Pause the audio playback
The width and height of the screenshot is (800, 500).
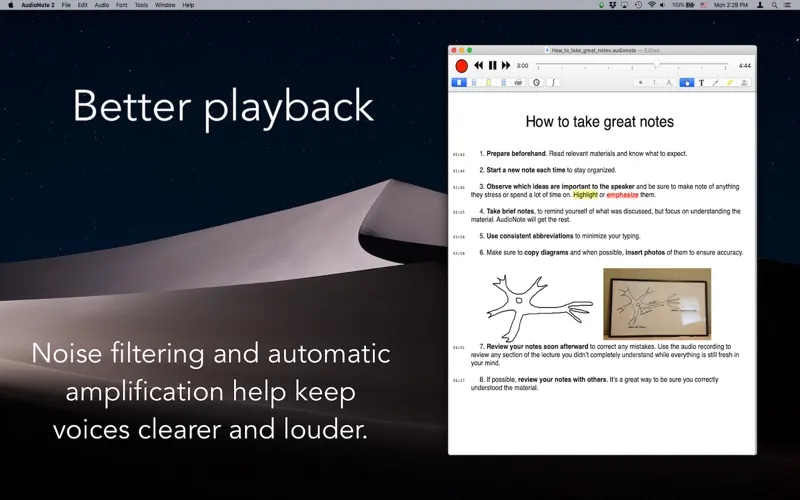coord(492,65)
